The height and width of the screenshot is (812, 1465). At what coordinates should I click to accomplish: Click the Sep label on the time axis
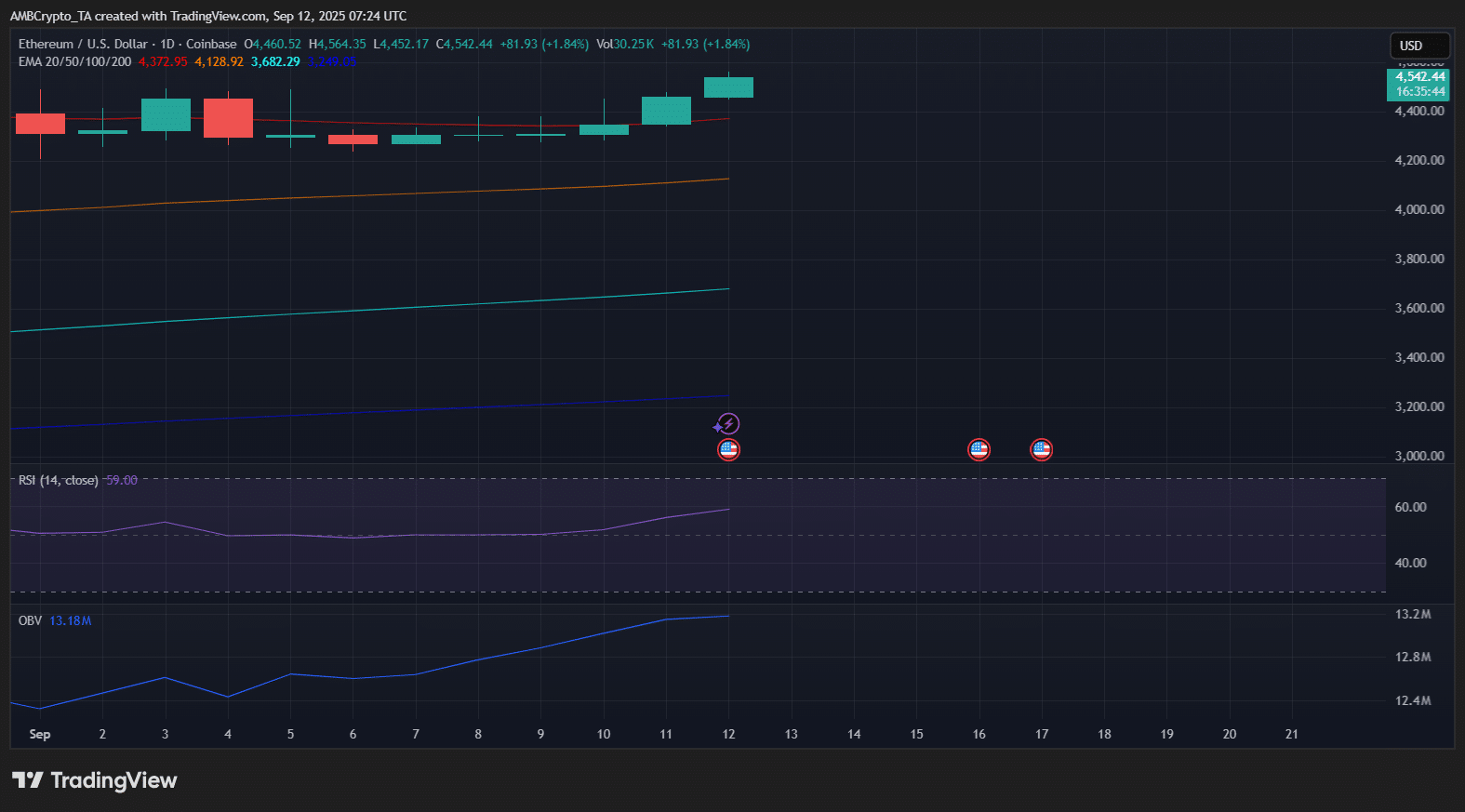pos(40,734)
